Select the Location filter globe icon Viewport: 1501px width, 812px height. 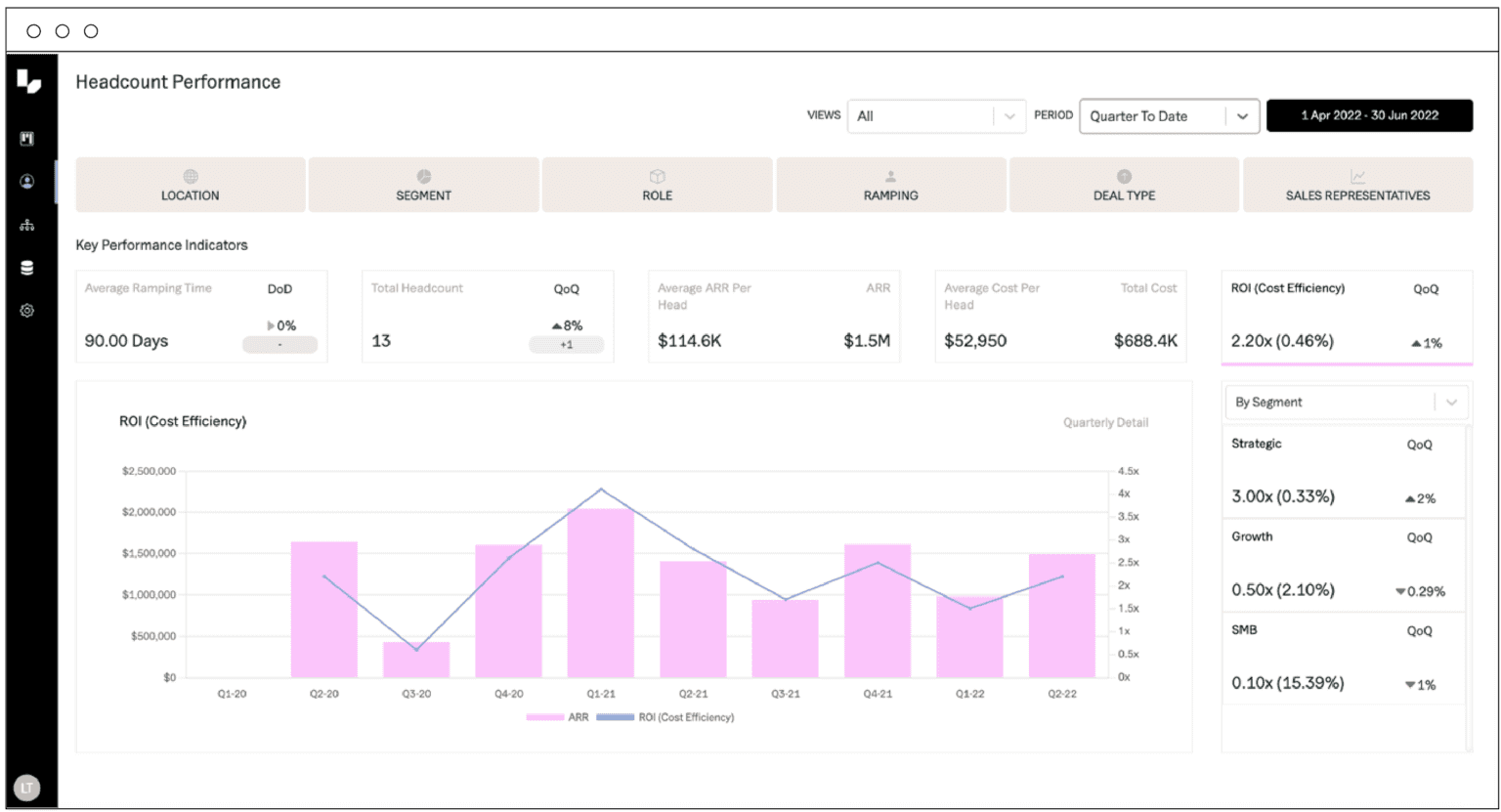coord(191,174)
